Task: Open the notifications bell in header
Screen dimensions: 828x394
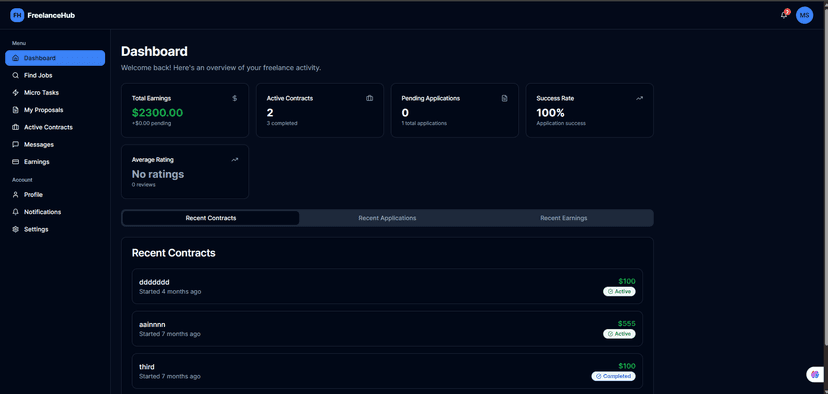Action: [x=784, y=15]
